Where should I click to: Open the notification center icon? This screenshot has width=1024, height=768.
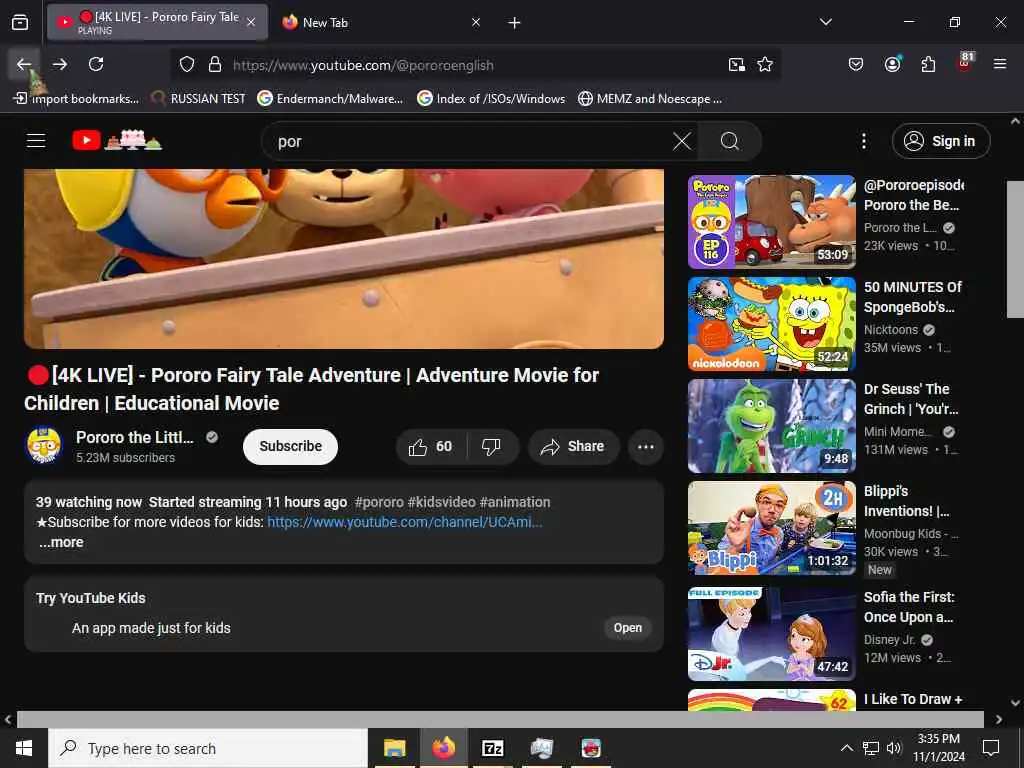[x=991, y=748]
